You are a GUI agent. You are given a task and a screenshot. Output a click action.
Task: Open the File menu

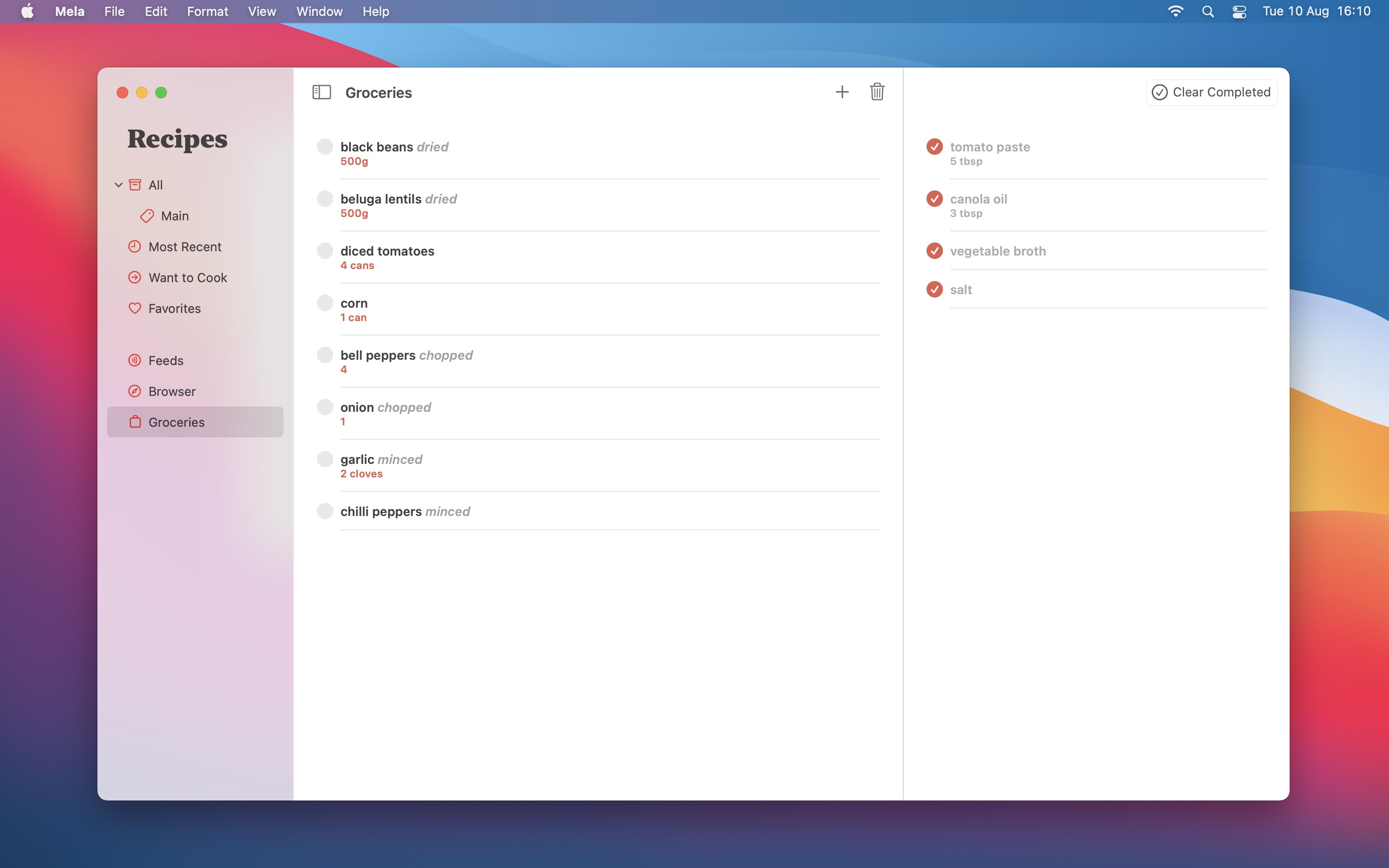point(114,12)
